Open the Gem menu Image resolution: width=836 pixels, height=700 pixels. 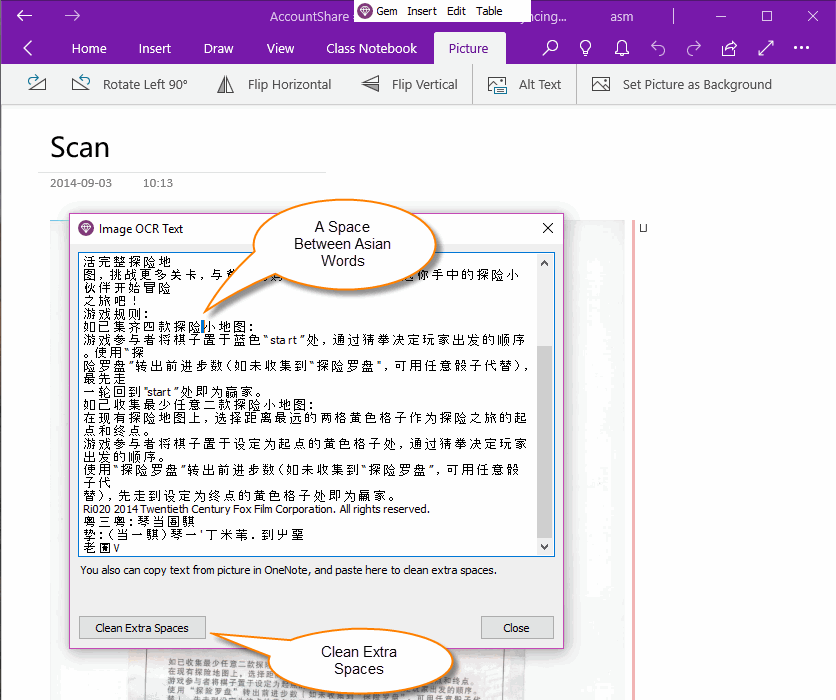[387, 11]
